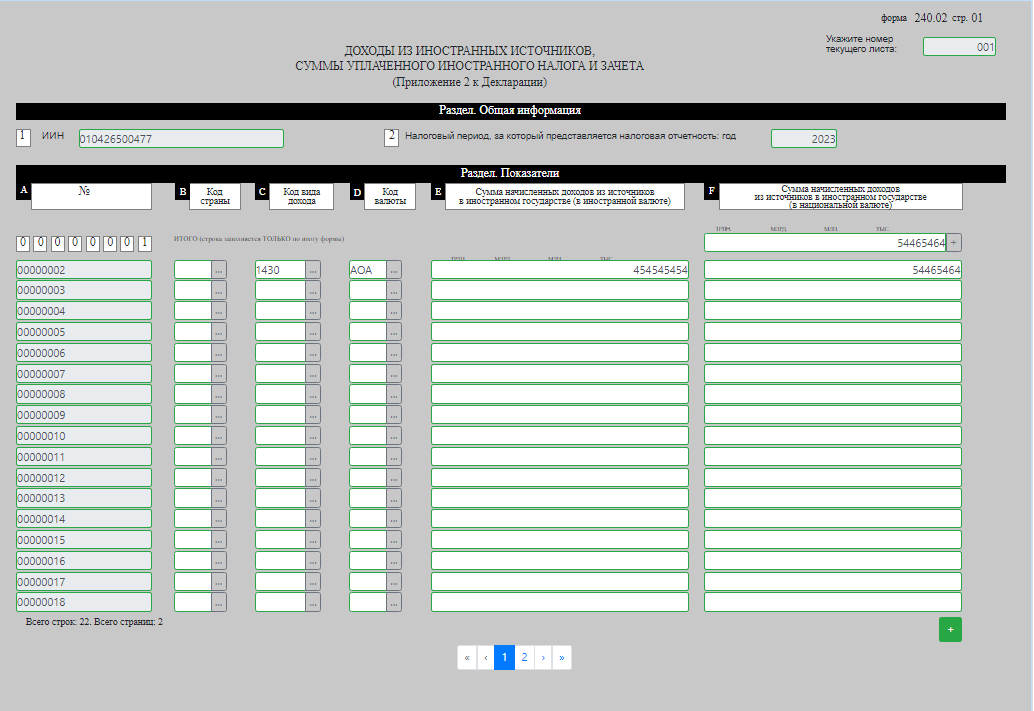1034x711 pixels.
Task: Open income type lookup for row 00000002
Action: click(x=313, y=270)
